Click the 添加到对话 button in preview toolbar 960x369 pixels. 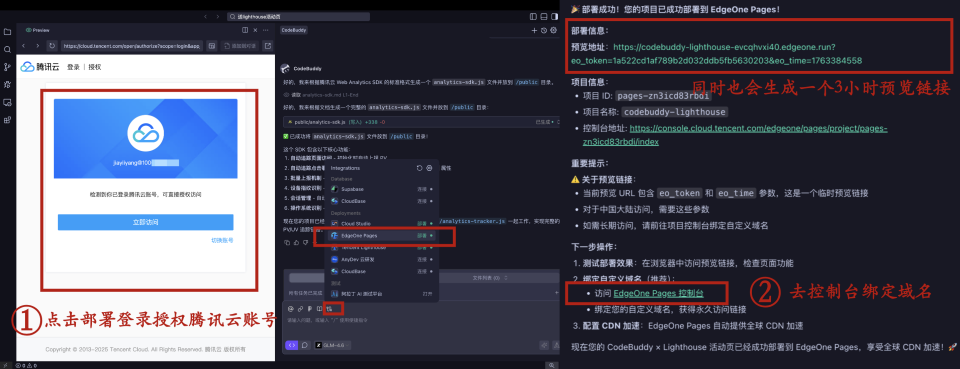click(x=239, y=46)
